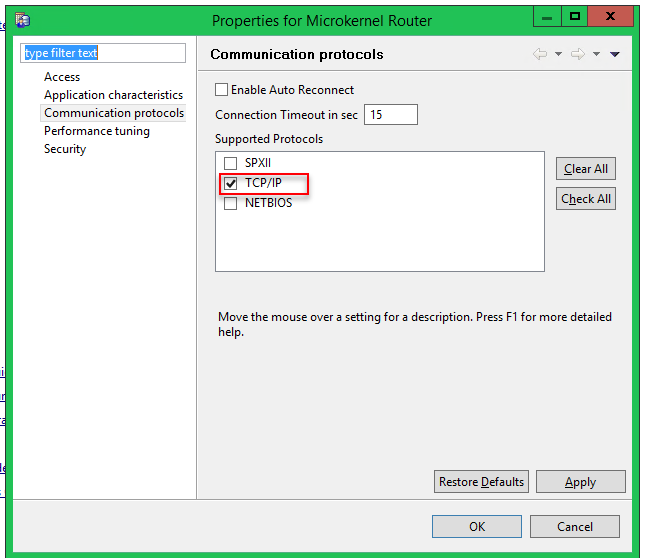Click the forward navigation arrow icon
This screenshot has height=558, width=645.
[578, 54]
